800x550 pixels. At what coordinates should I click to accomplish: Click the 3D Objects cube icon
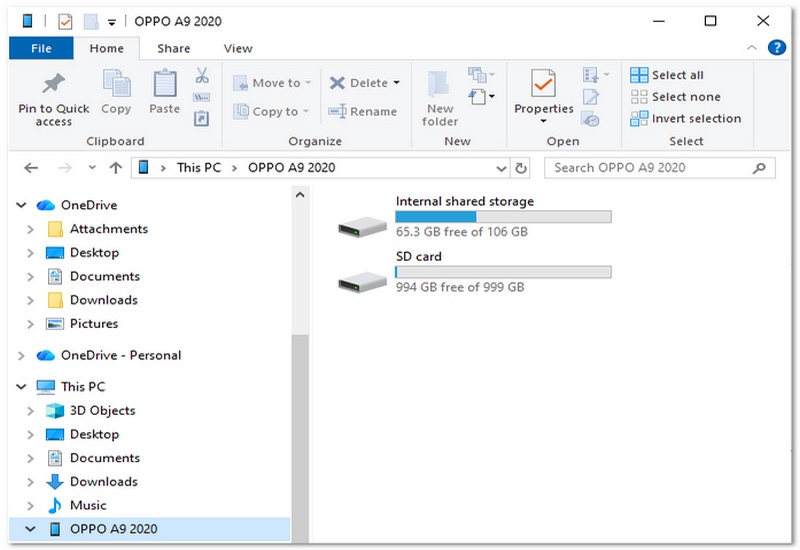point(55,411)
